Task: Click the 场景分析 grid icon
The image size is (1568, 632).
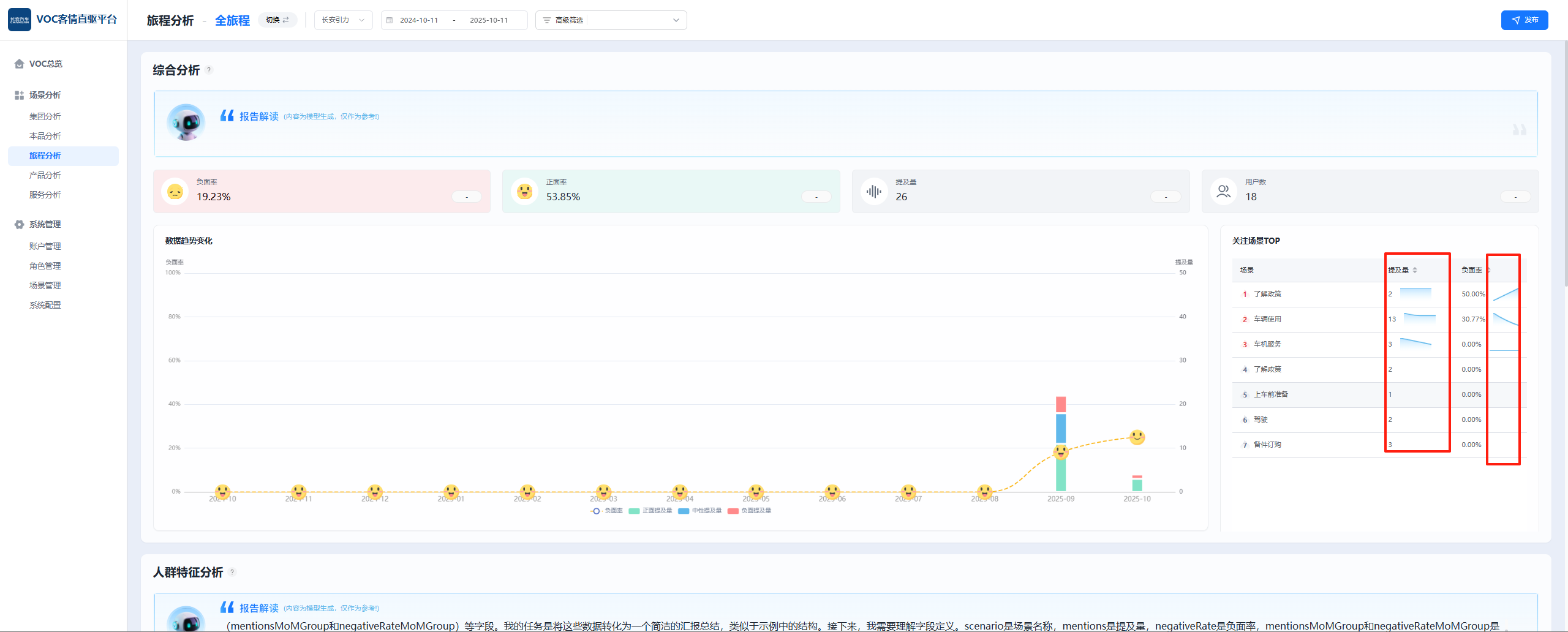Action: [x=19, y=95]
